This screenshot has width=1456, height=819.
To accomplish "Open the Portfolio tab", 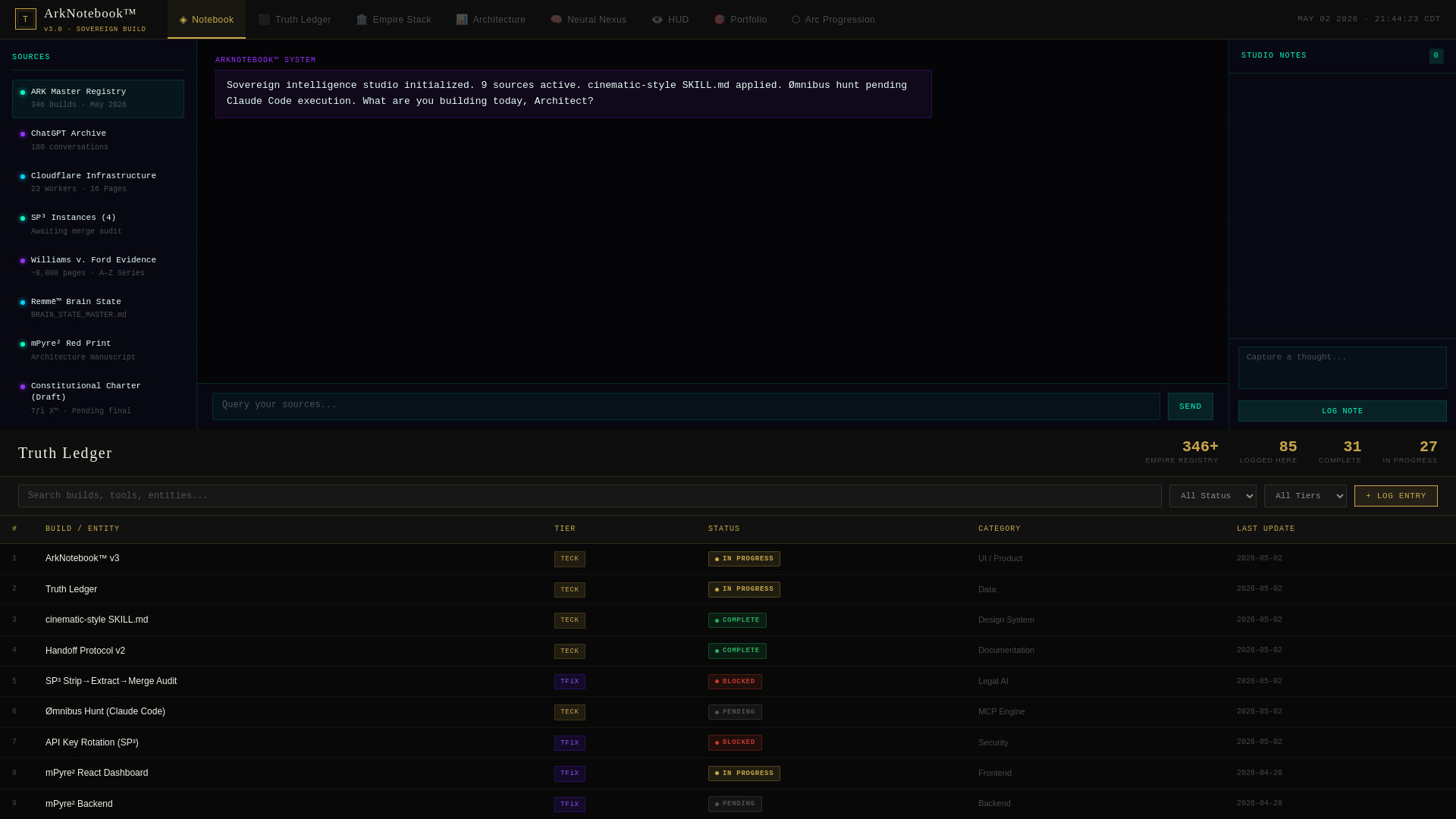I will pos(740,20).
